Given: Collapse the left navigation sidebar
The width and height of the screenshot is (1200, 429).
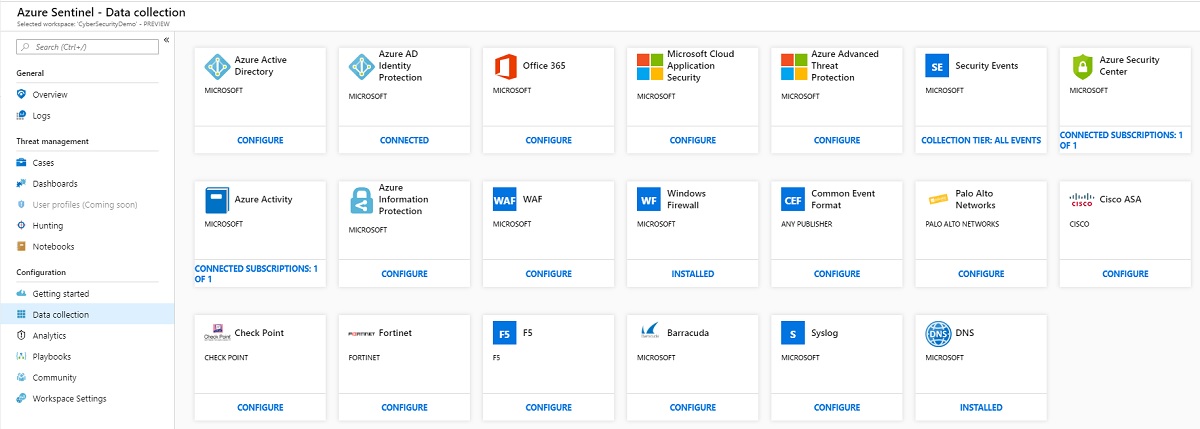Looking at the screenshot, I should pyautogui.click(x=166, y=40).
